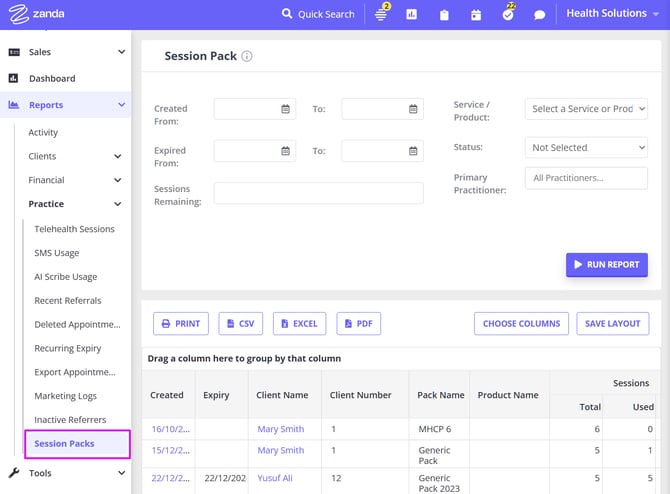Expand the Health Solutions account menu
Viewport: 670px width, 494px height.
point(613,14)
